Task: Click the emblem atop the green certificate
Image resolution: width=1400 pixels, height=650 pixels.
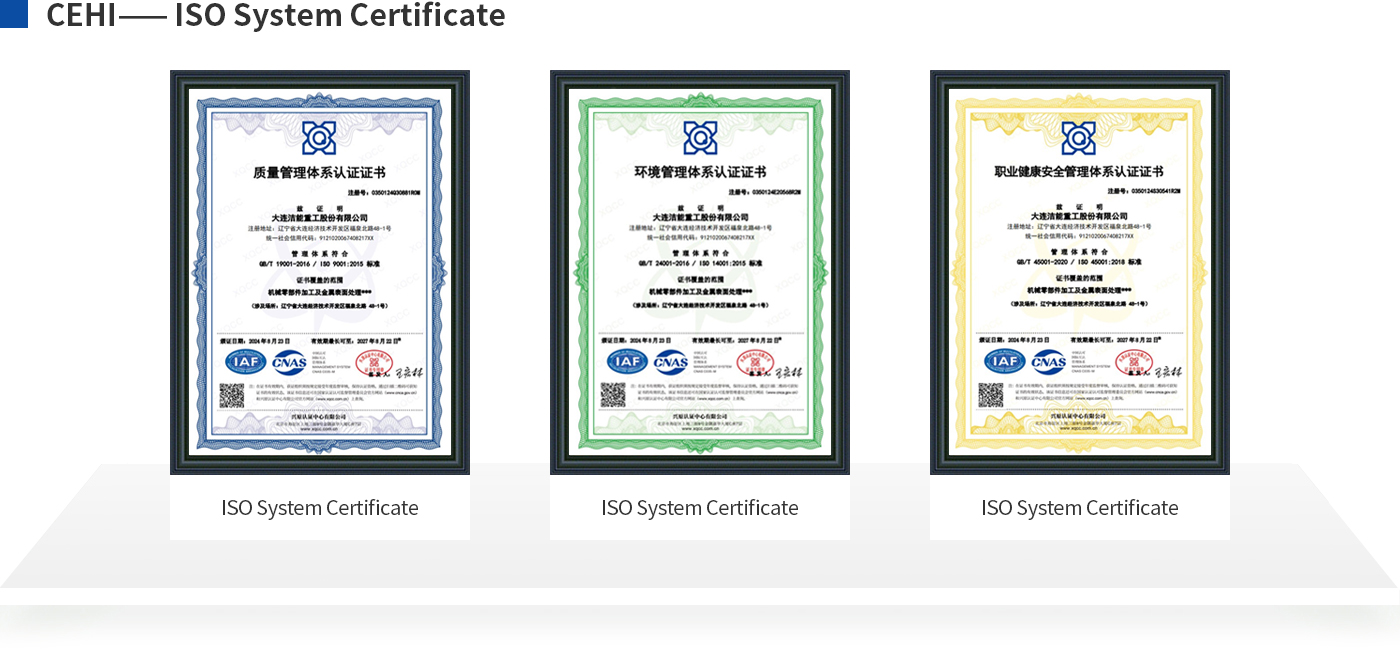Action: tap(700, 138)
